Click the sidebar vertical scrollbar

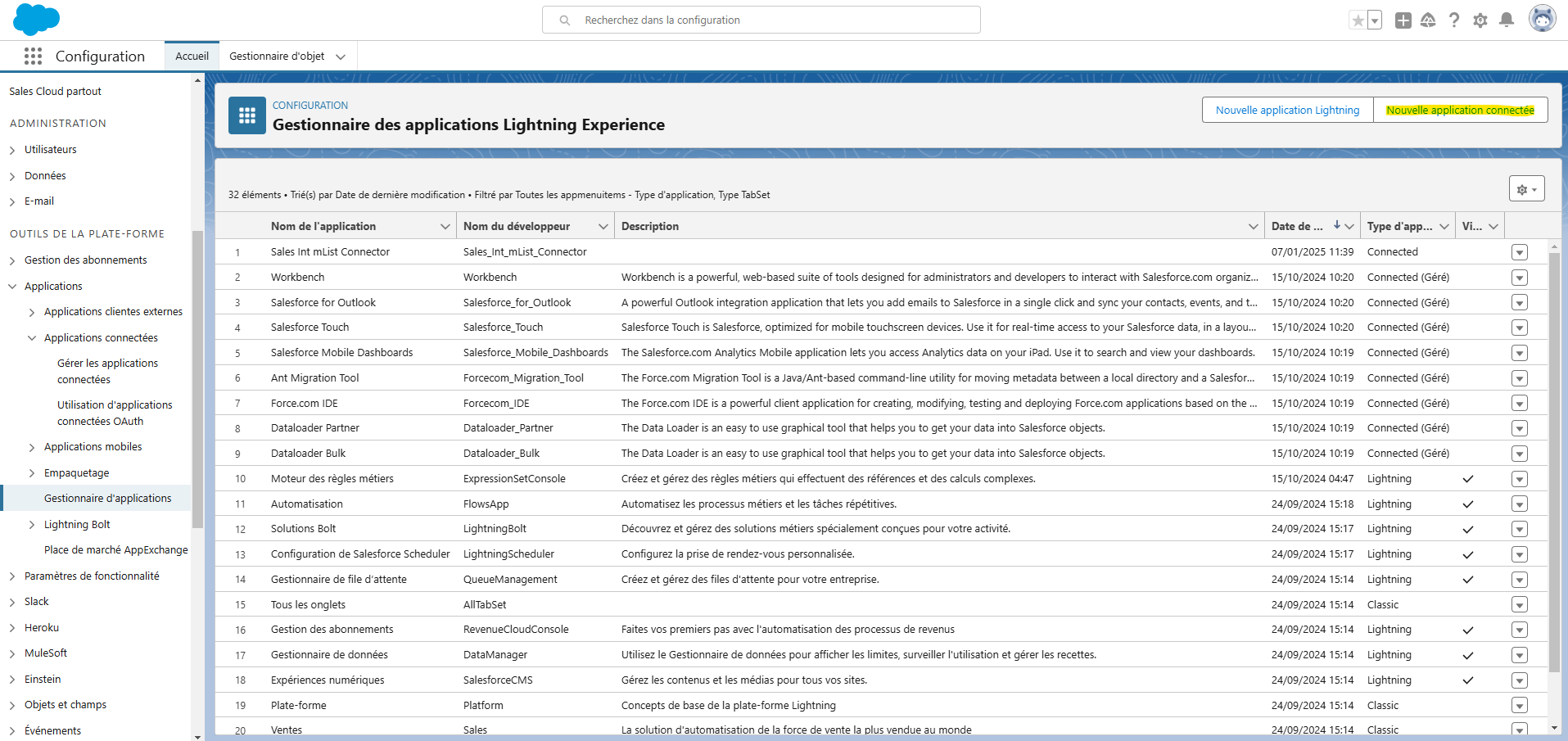(x=197, y=379)
